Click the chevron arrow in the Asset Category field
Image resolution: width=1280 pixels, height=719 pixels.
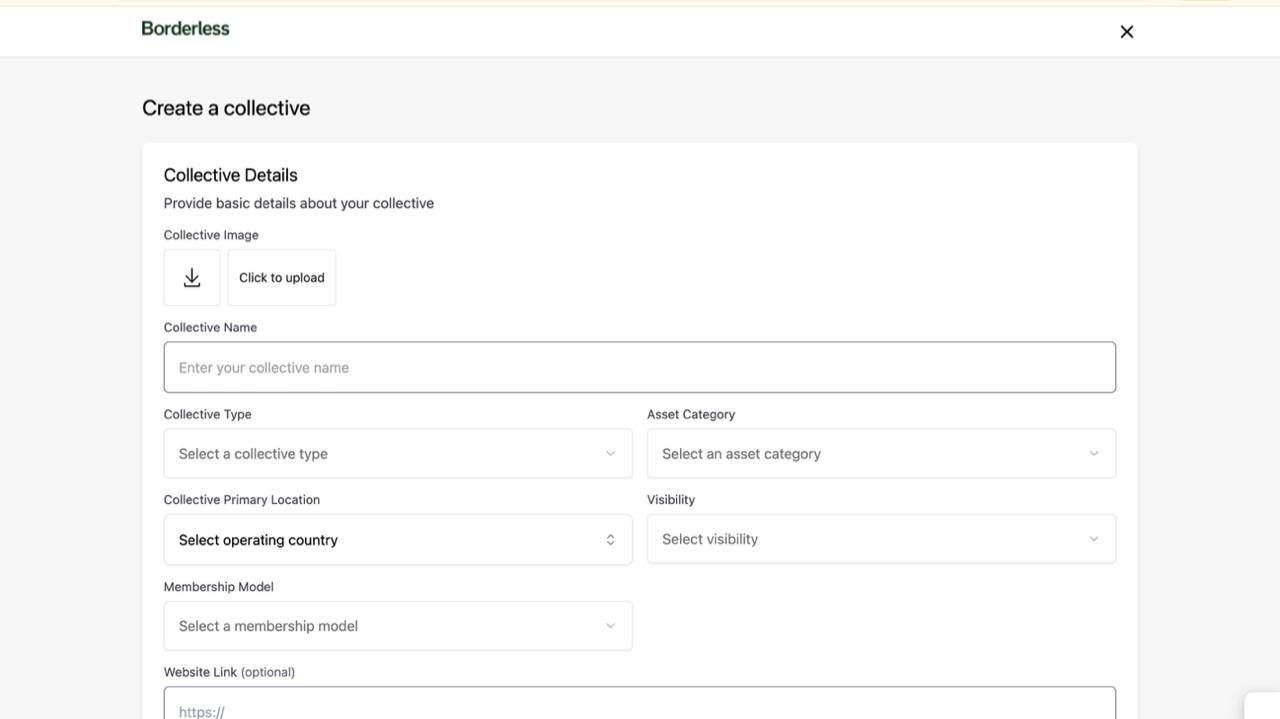click(1094, 454)
